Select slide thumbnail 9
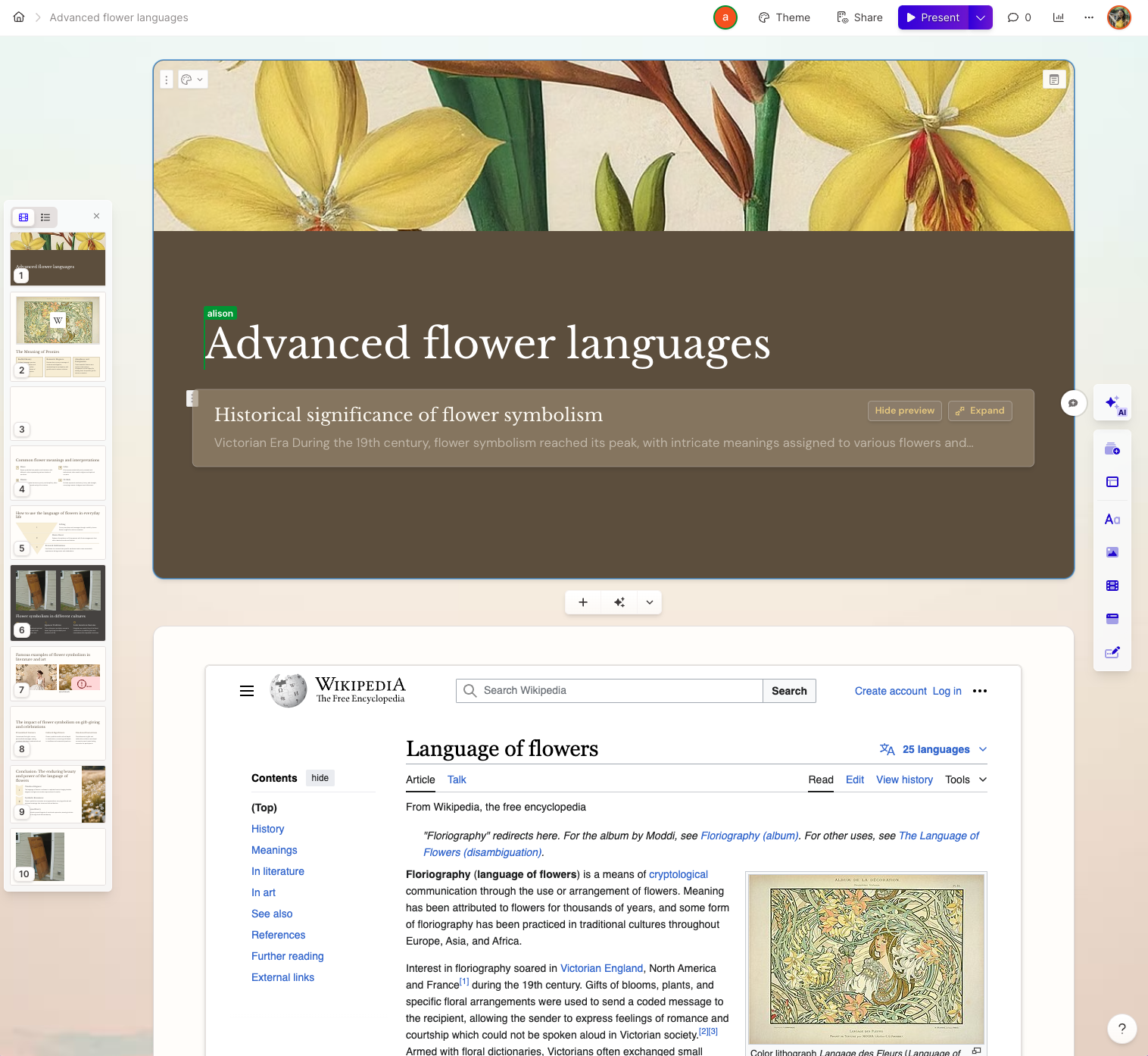The height and width of the screenshot is (1056, 1148). point(58,794)
